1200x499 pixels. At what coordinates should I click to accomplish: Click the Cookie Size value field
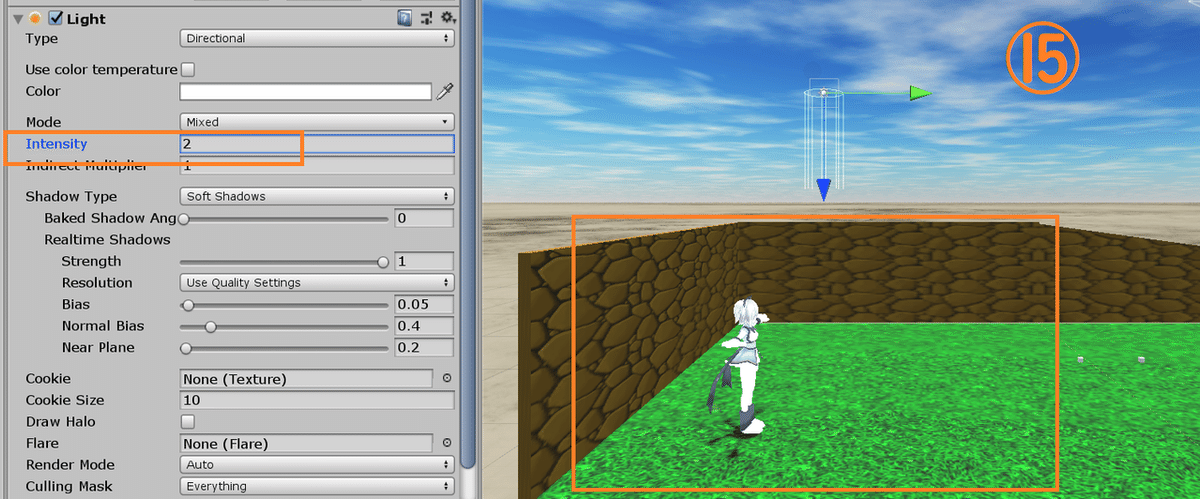point(317,400)
